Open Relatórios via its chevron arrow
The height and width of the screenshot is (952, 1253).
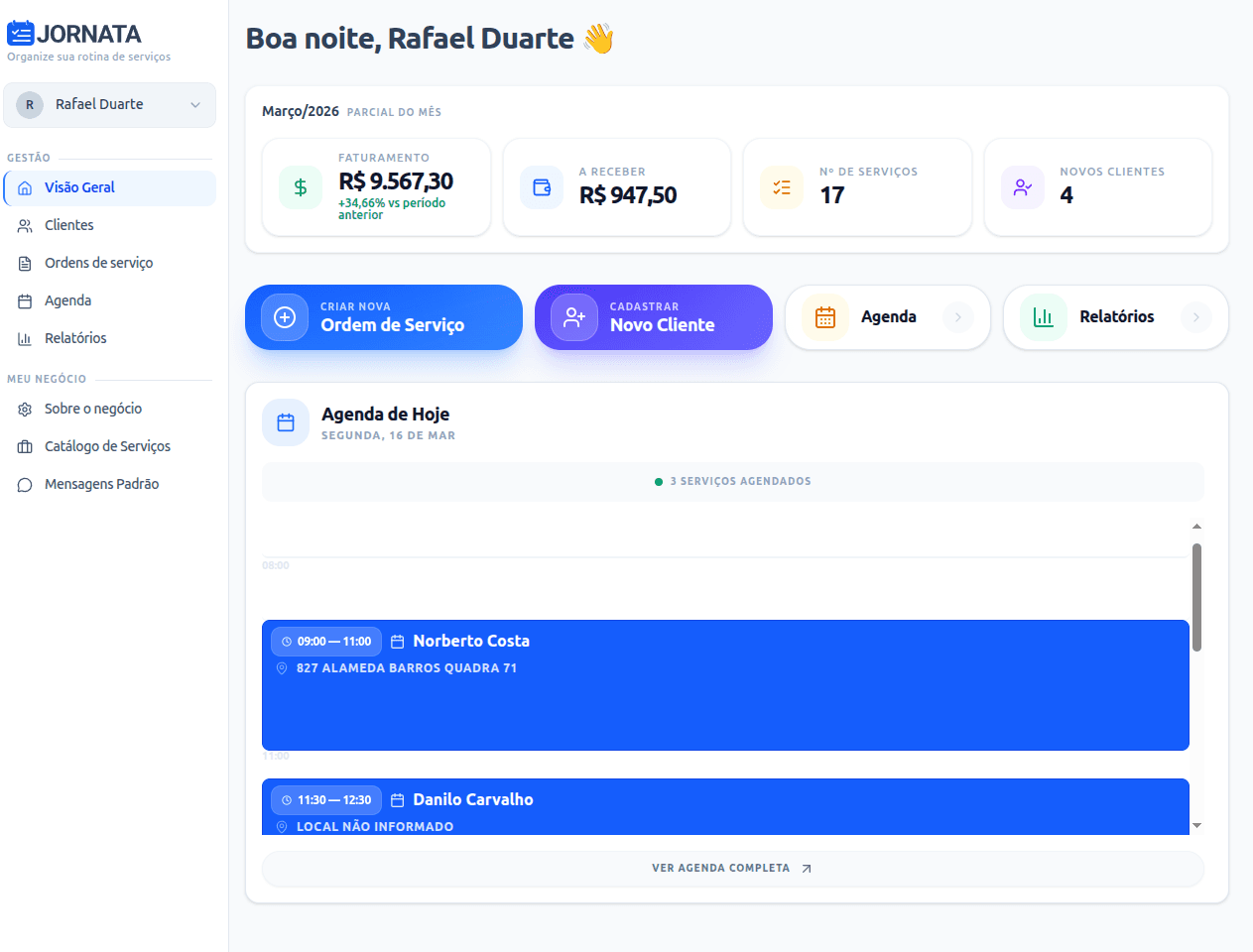point(1198,317)
